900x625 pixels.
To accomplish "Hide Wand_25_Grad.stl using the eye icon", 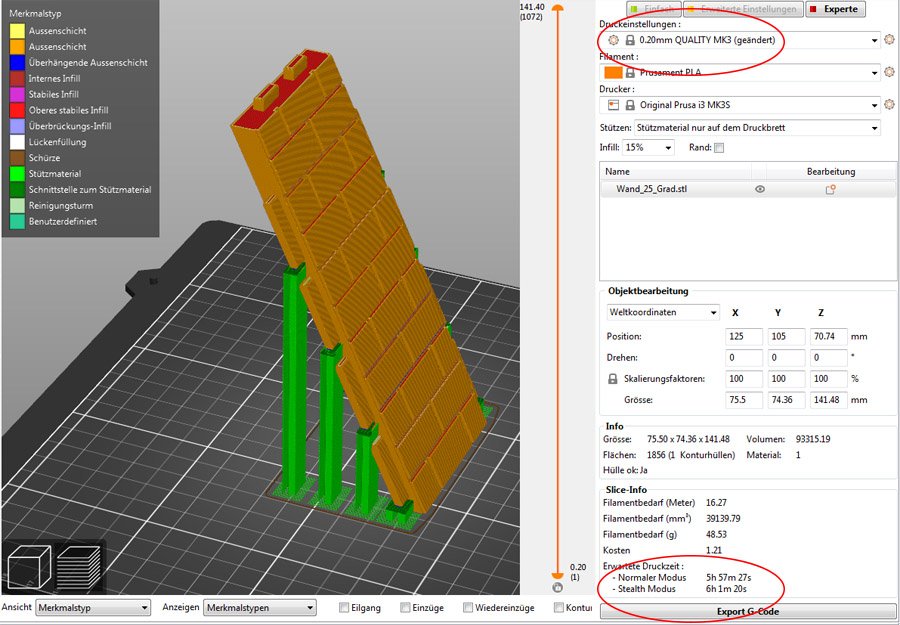I will [x=760, y=189].
